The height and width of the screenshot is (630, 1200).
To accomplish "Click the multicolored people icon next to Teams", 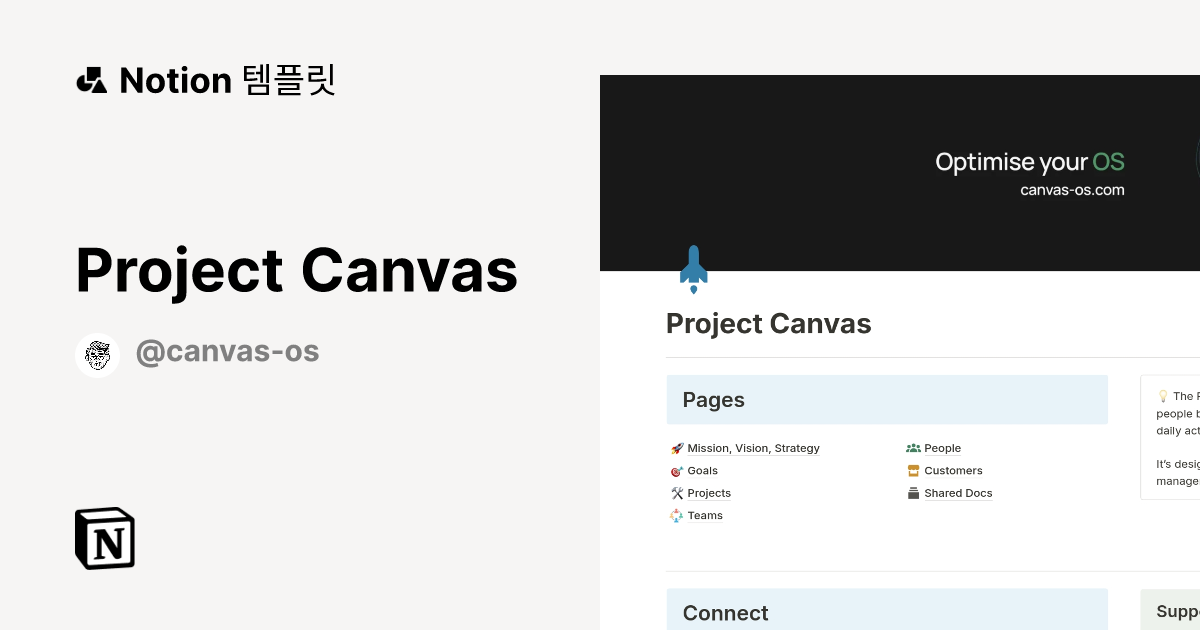I will click(x=677, y=515).
